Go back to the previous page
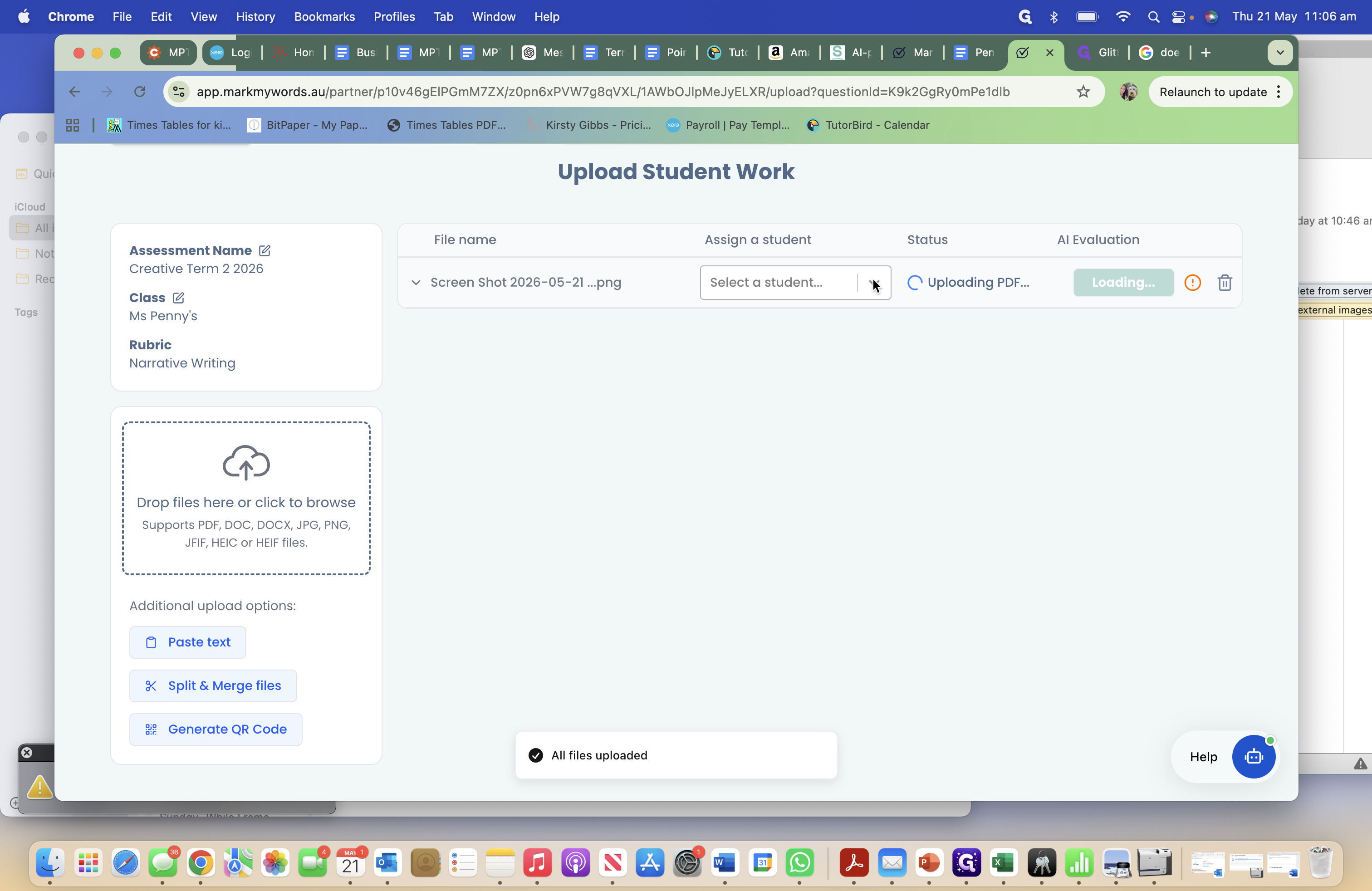Screen dimensions: 1372x891 coord(74,92)
